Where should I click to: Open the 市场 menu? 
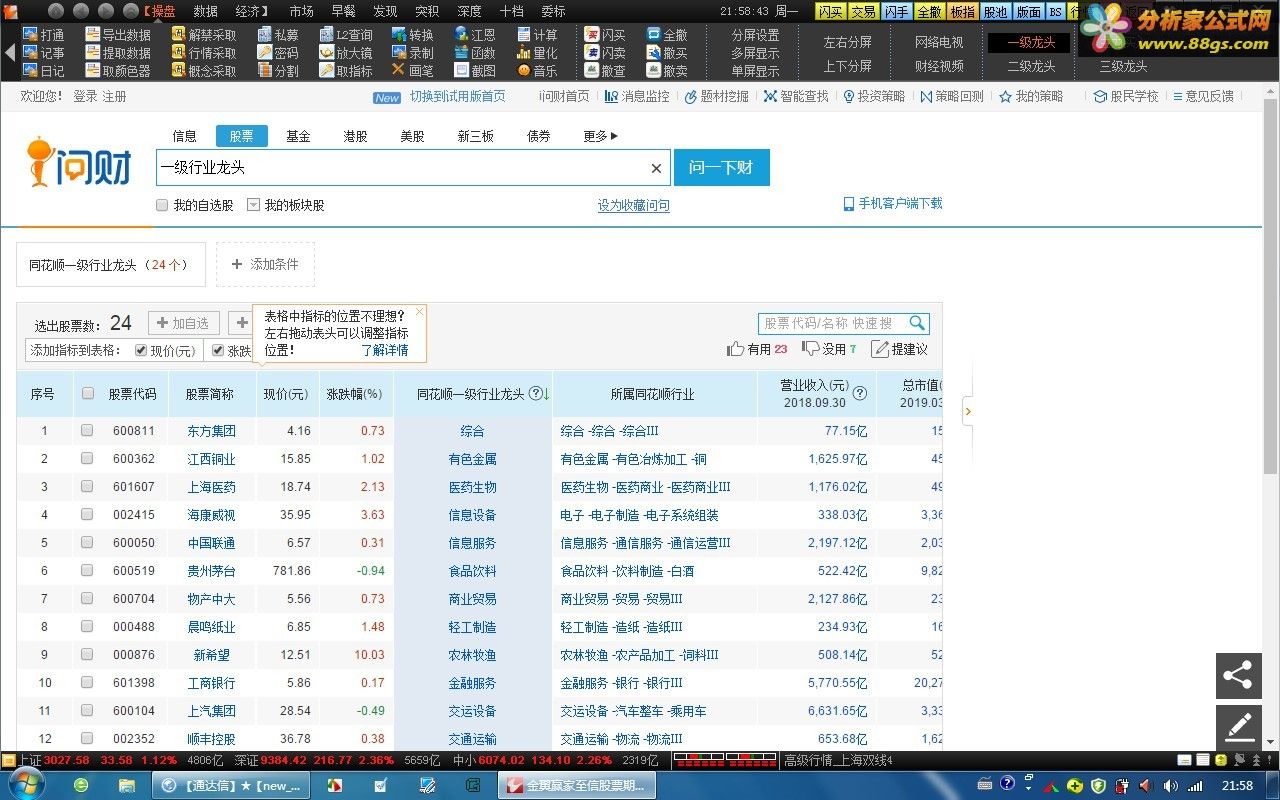pos(301,11)
